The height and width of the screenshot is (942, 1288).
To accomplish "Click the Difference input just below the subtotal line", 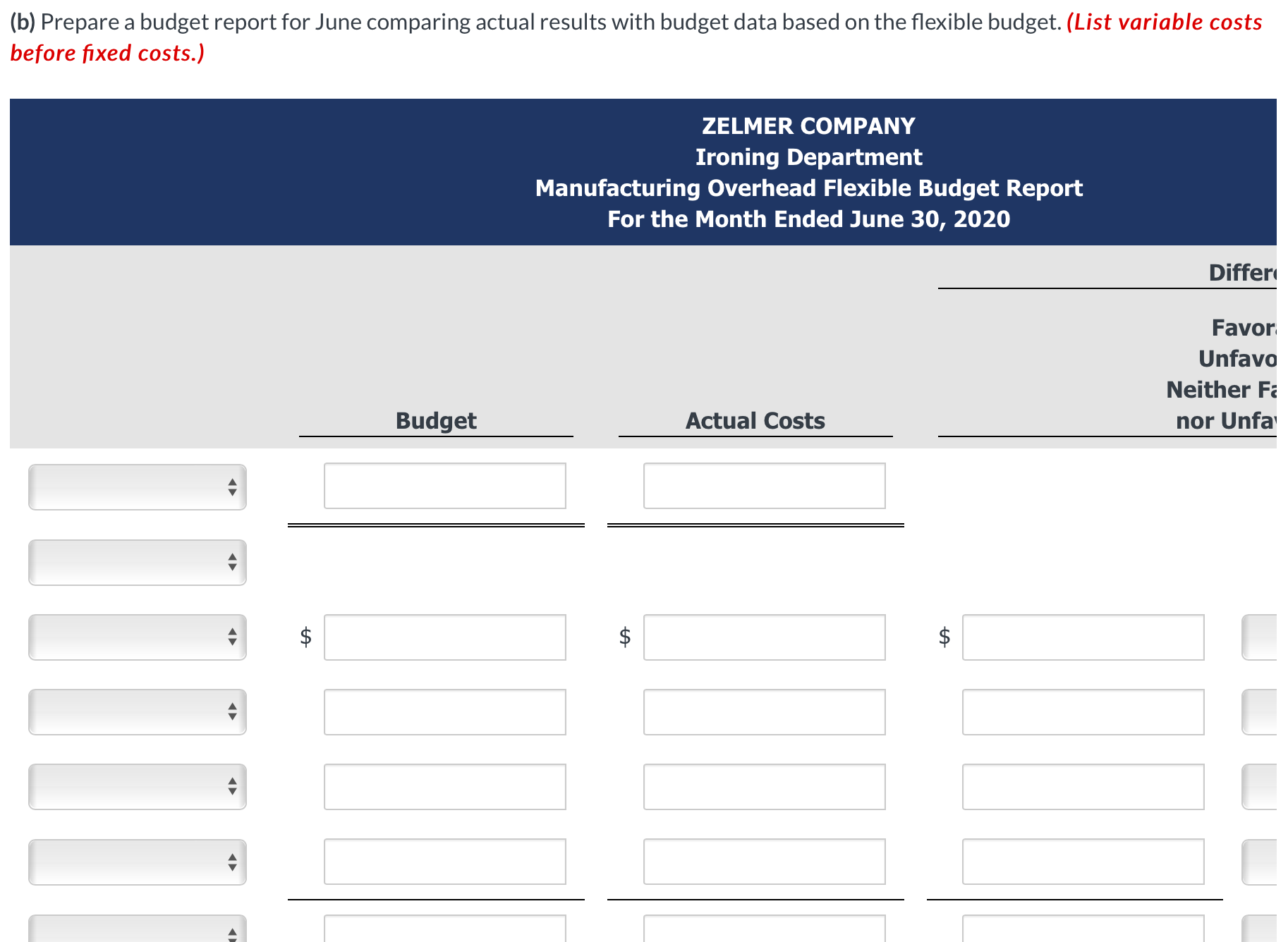I will click(1083, 929).
